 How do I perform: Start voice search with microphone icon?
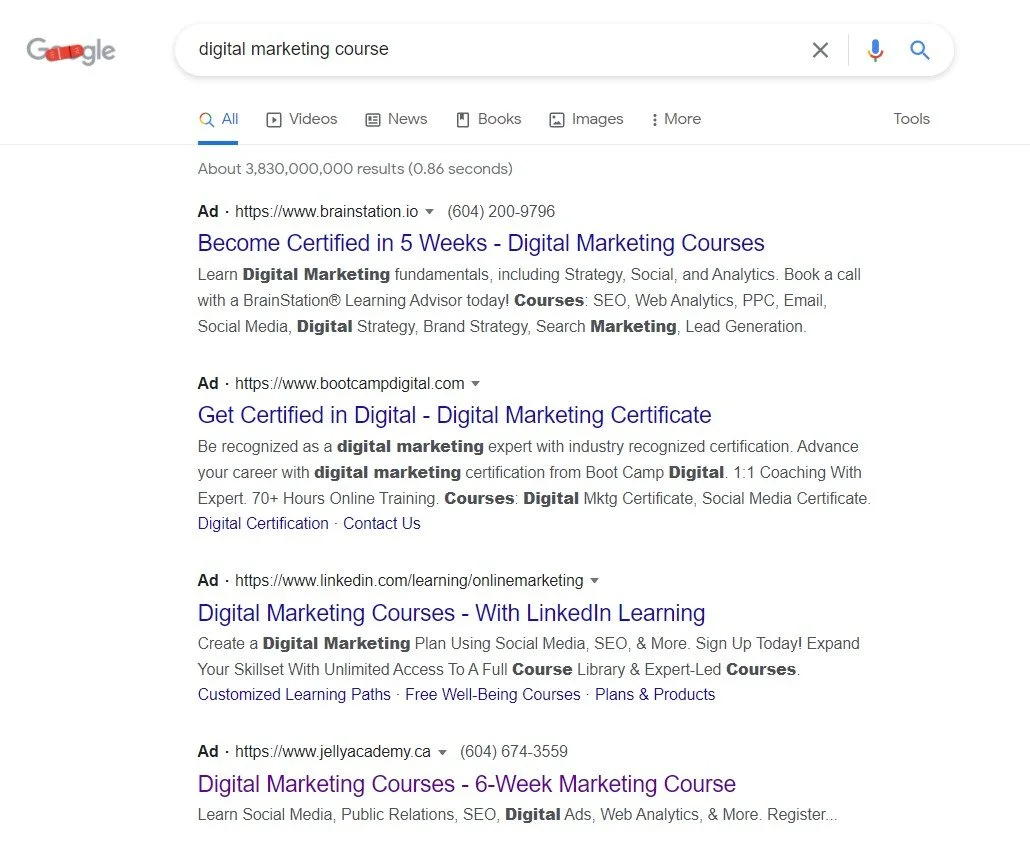point(875,50)
